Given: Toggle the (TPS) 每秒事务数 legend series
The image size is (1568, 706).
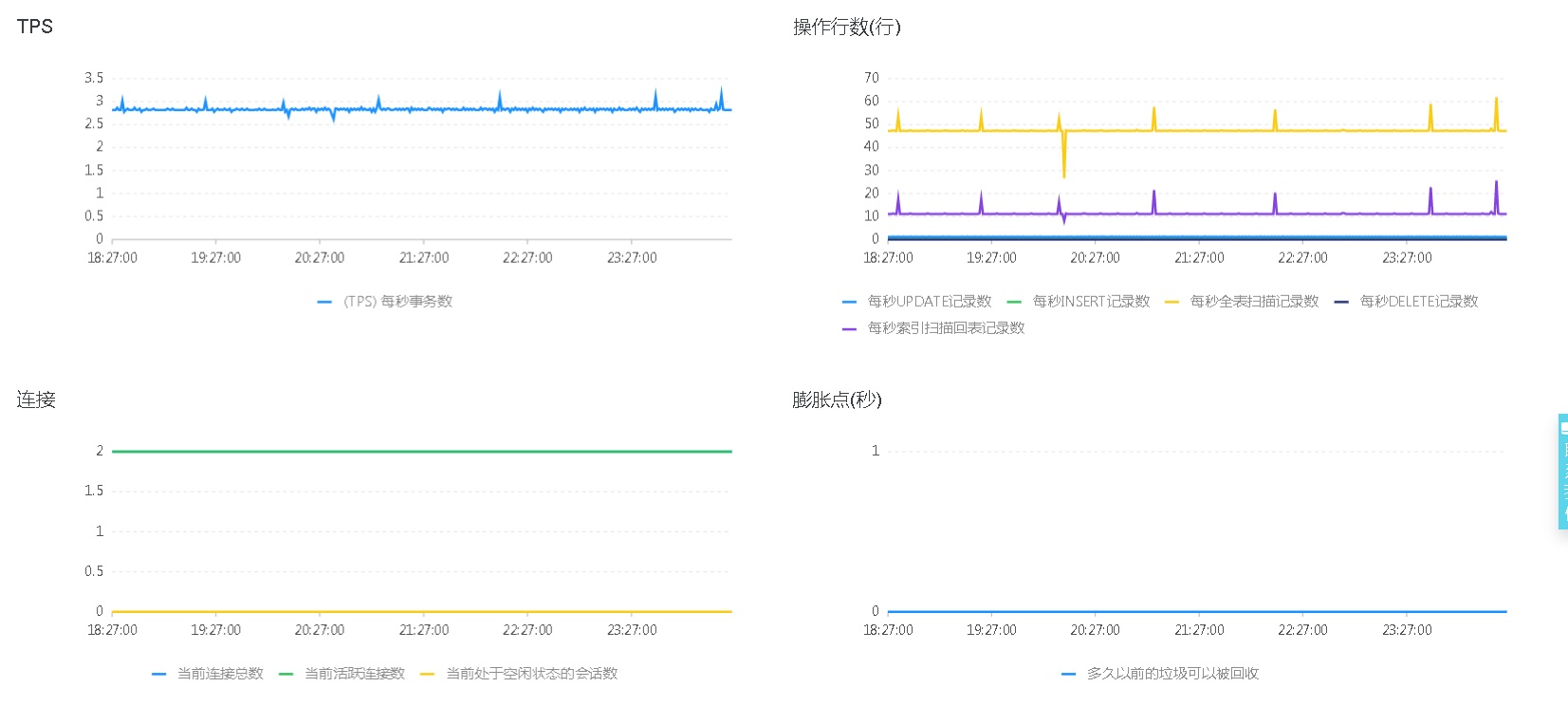Looking at the screenshot, I should [x=385, y=302].
